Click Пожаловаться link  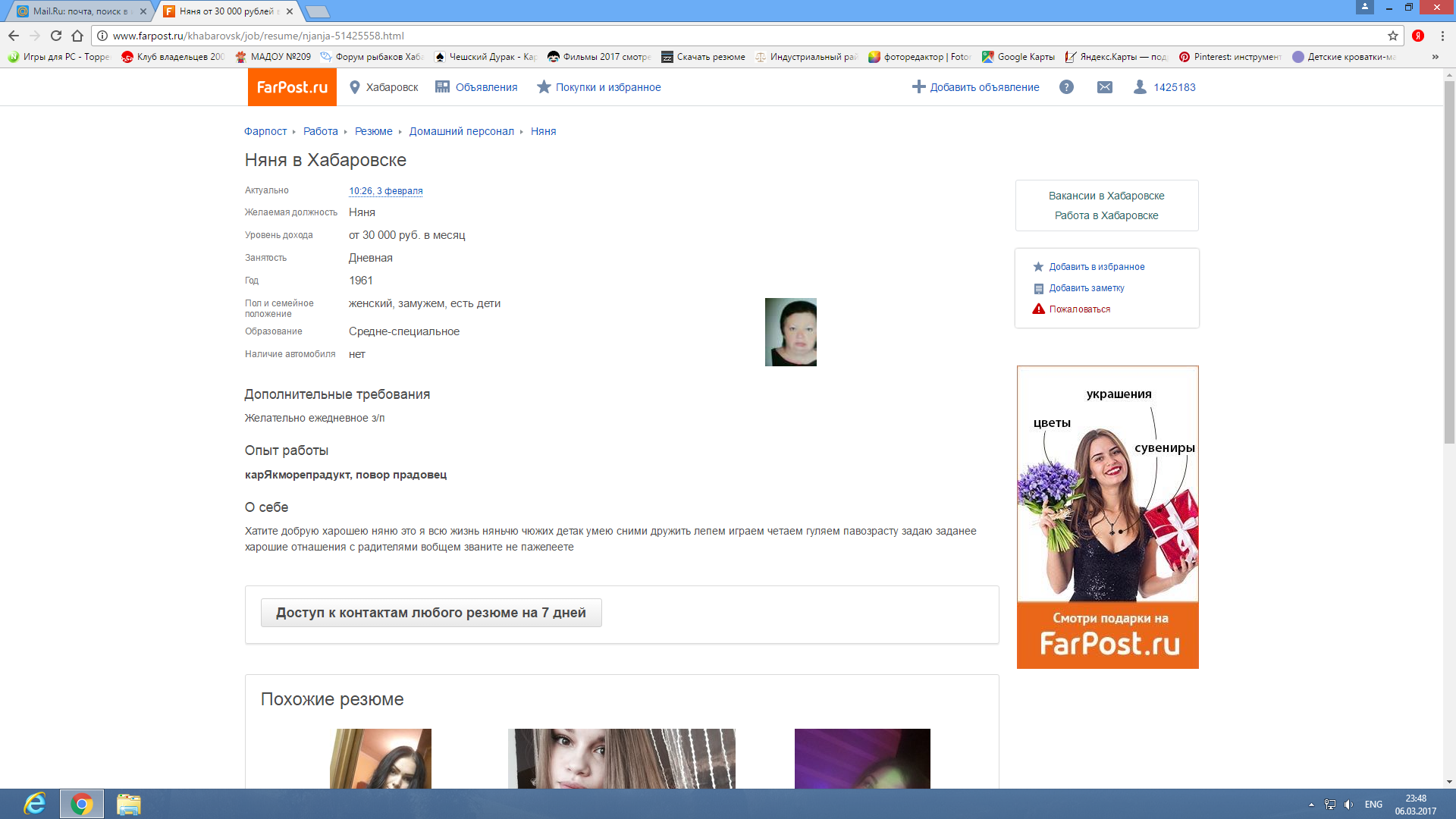[x=1079, y=309]
